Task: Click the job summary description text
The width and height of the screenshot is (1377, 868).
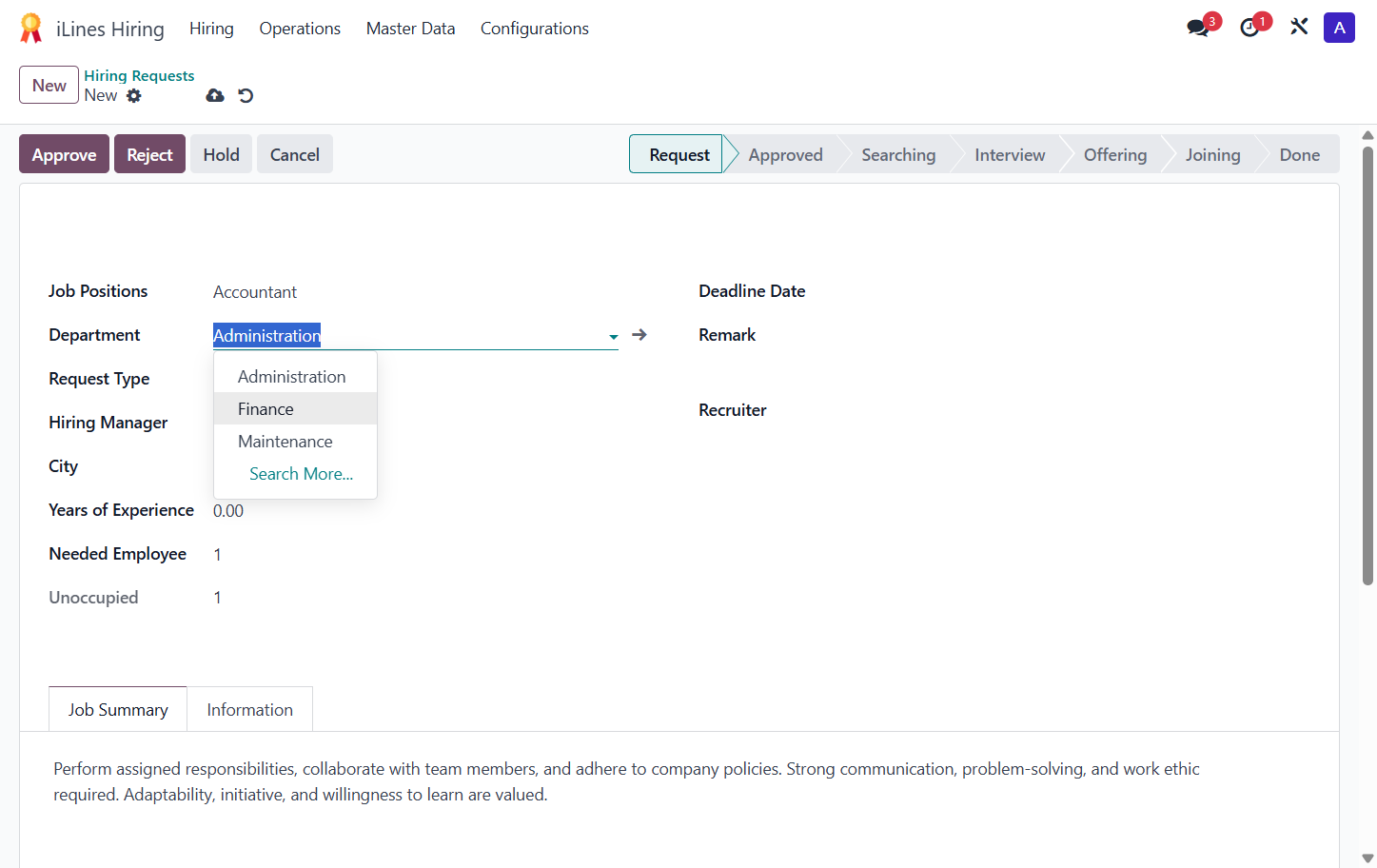Action: pyautogui.click(x=626, y=781)
